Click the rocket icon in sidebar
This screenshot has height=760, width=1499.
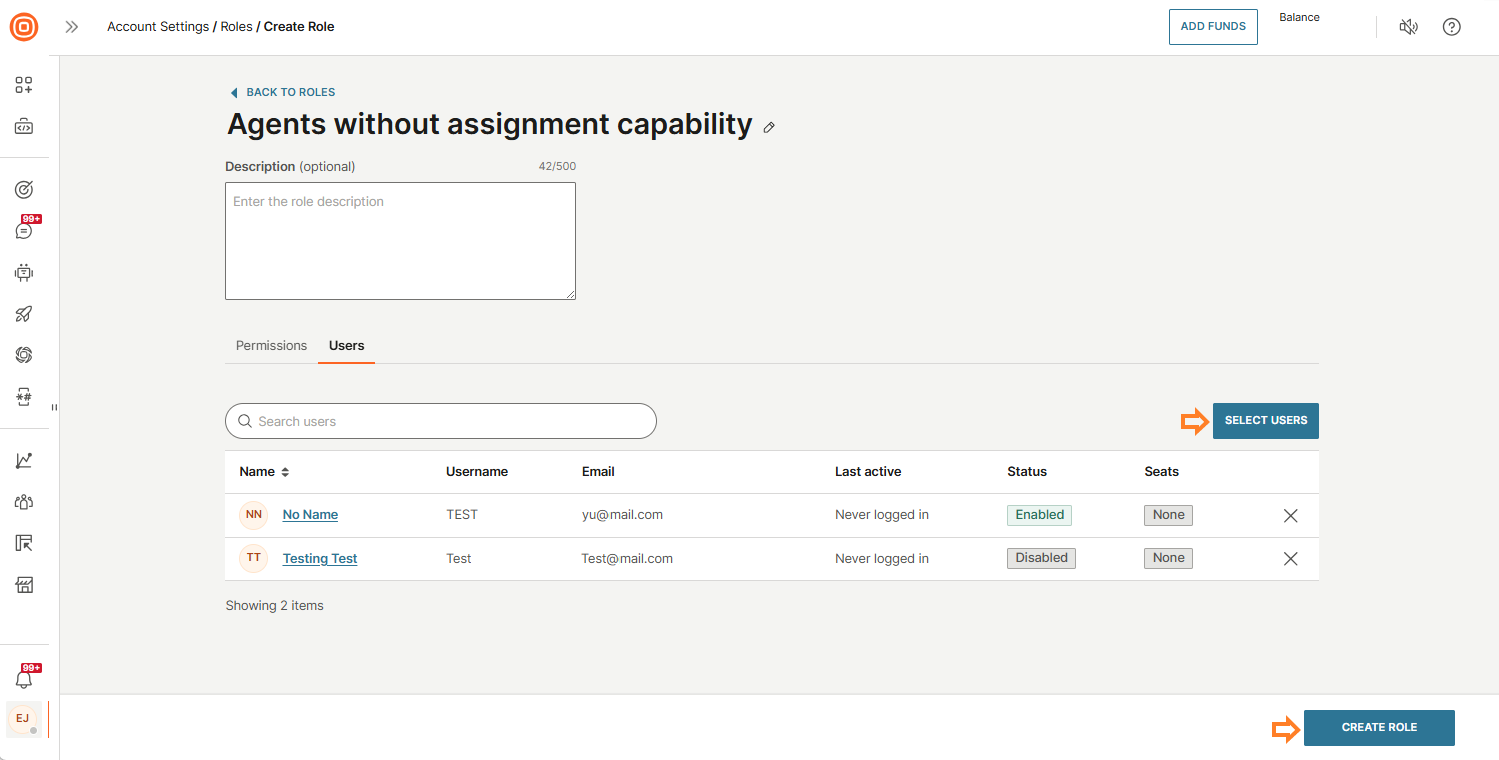pos(24,314)
